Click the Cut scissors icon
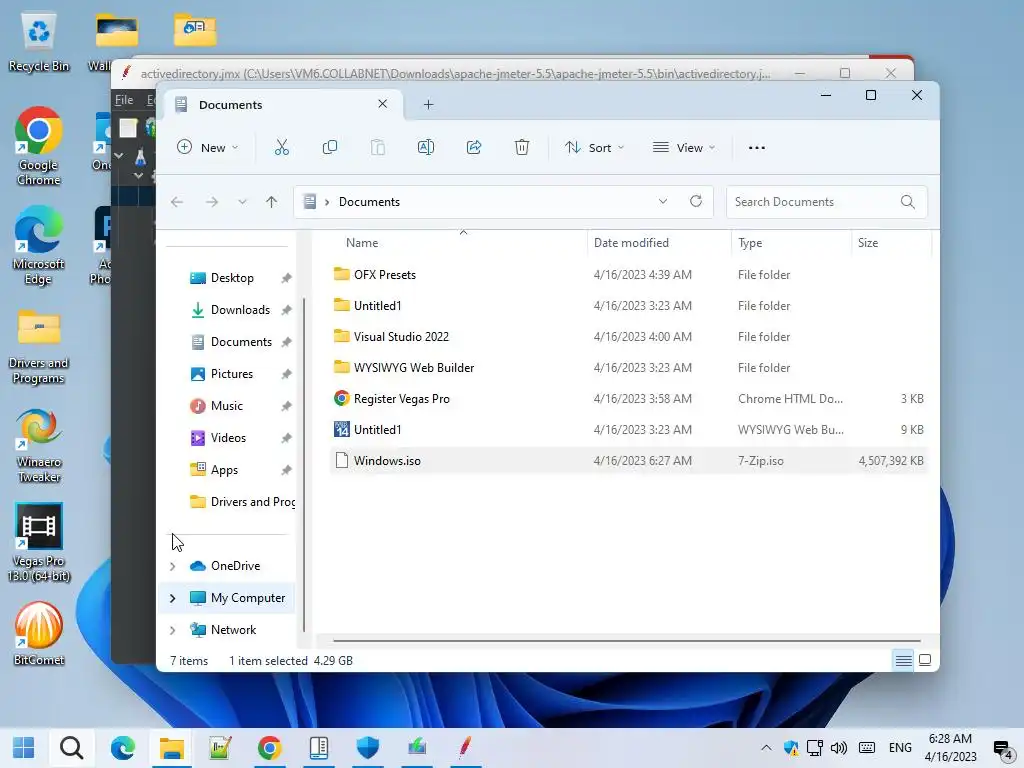This screenshot has width=1024, height=768. click(281, 148)
